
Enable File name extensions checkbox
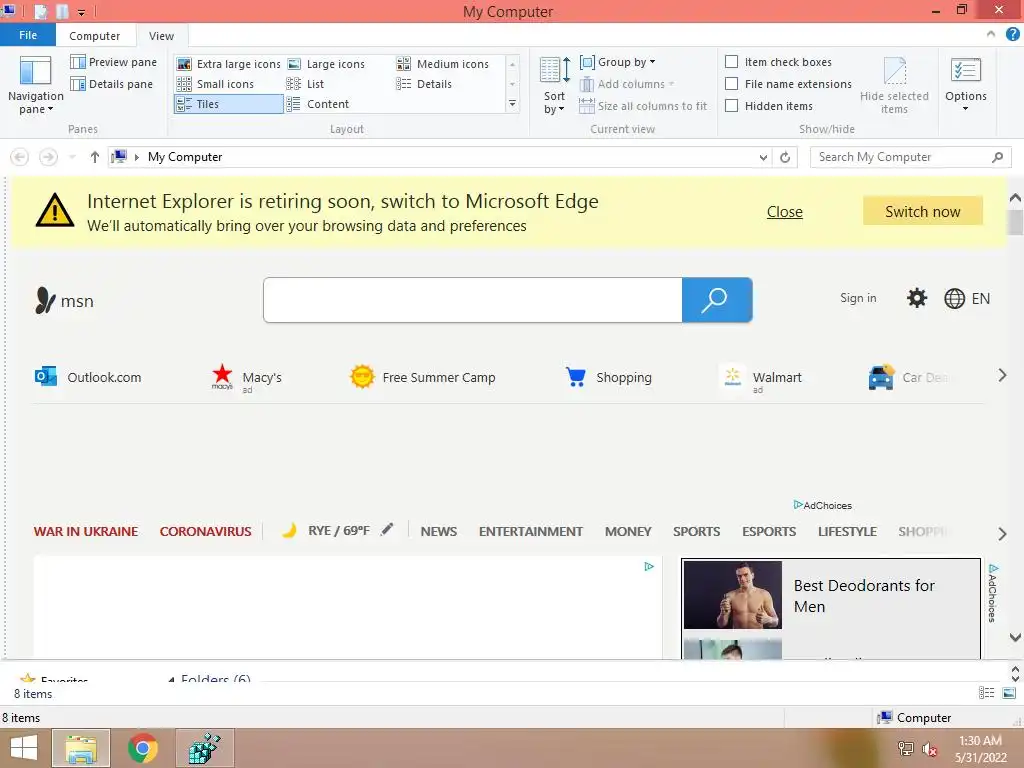click(x=731, y=84)
